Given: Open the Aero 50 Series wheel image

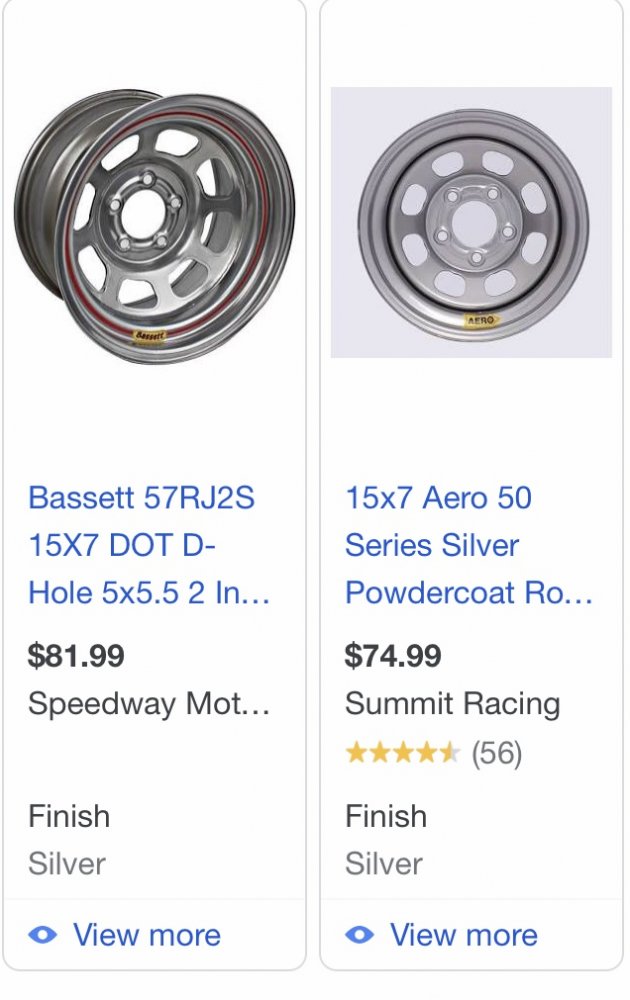Looking at the screenshot, I should 471,222.
